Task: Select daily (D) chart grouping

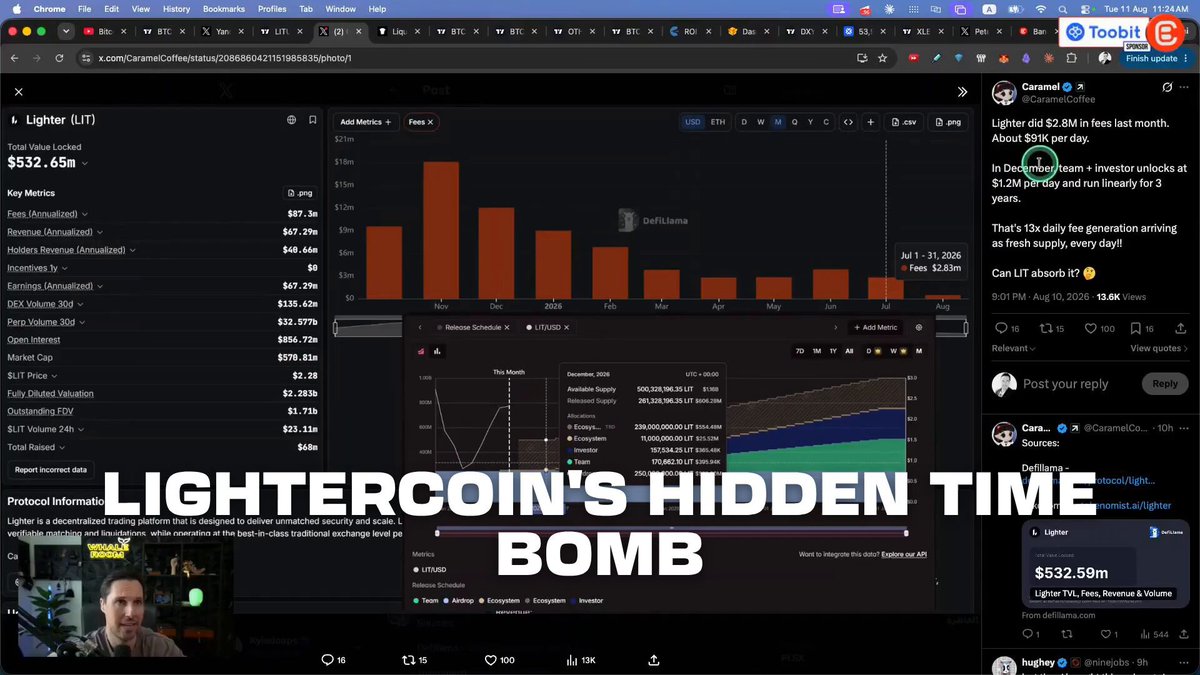Action: coord(744,122)
